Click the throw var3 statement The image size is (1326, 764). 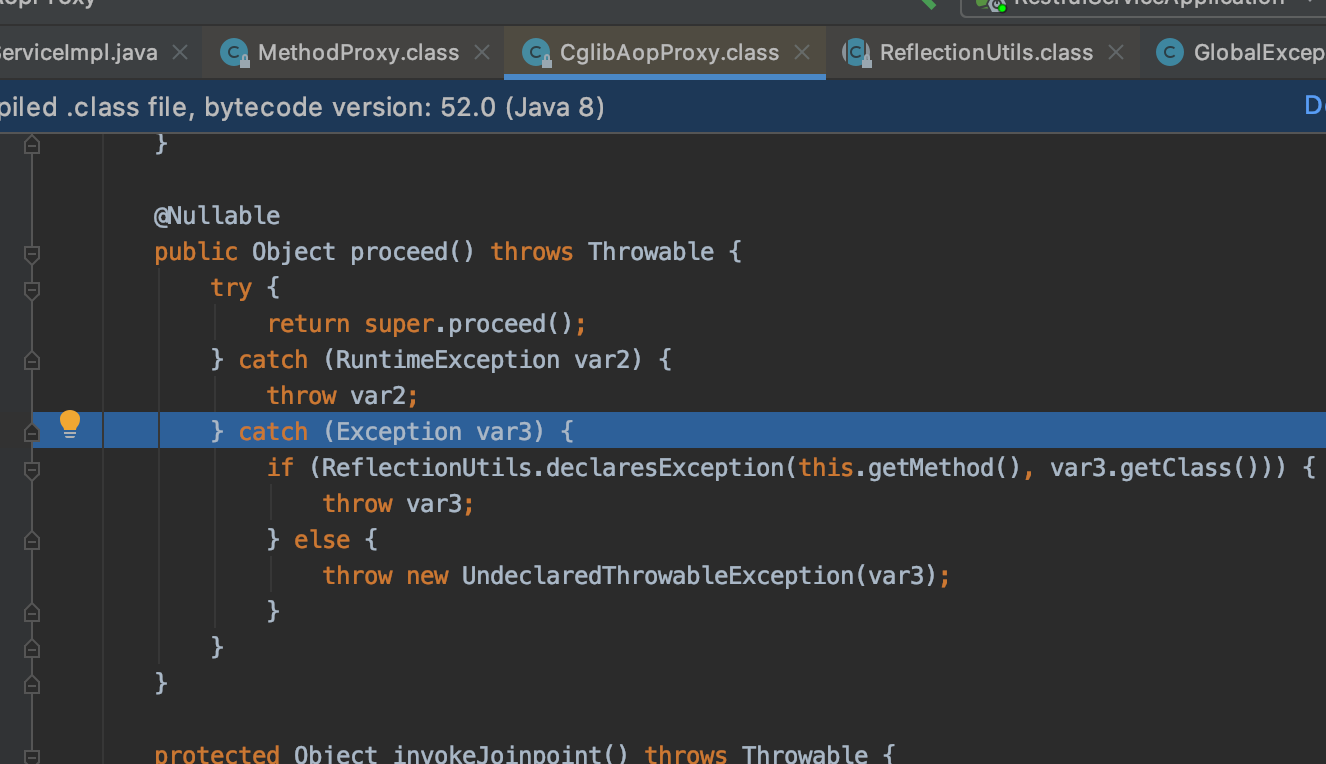(398, 504)
